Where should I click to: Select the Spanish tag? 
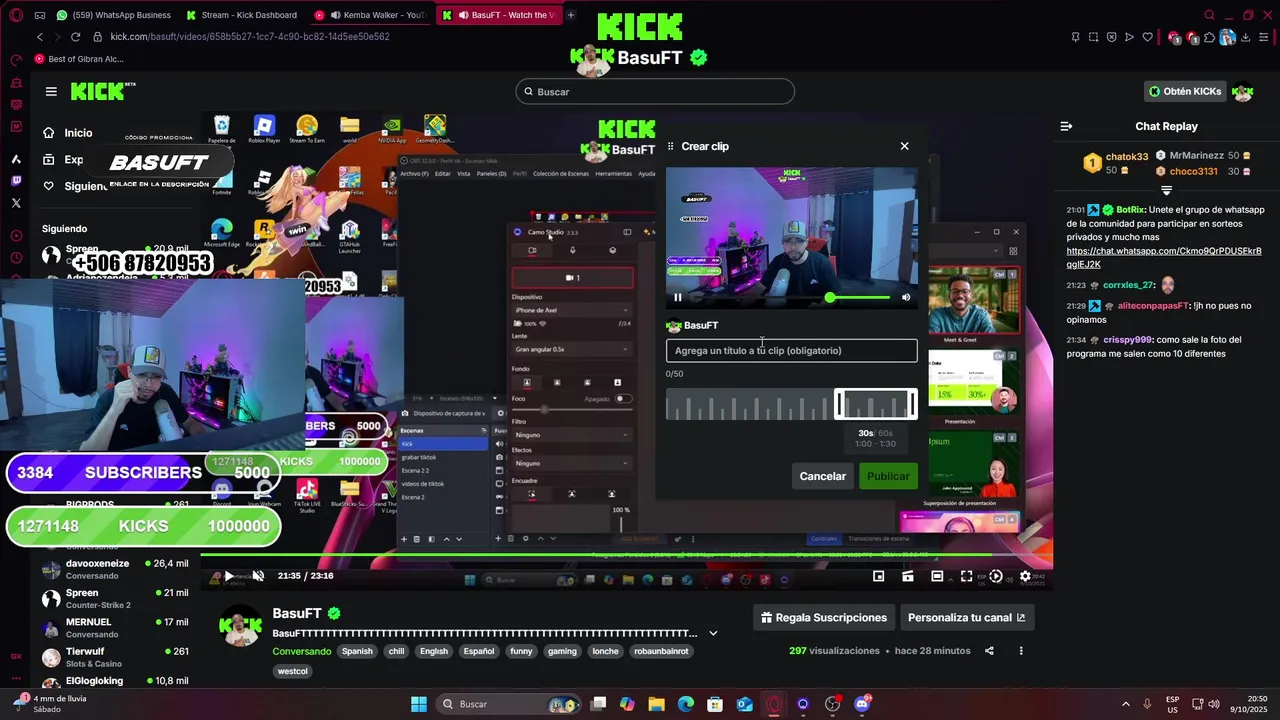click(x=357, y=651)
